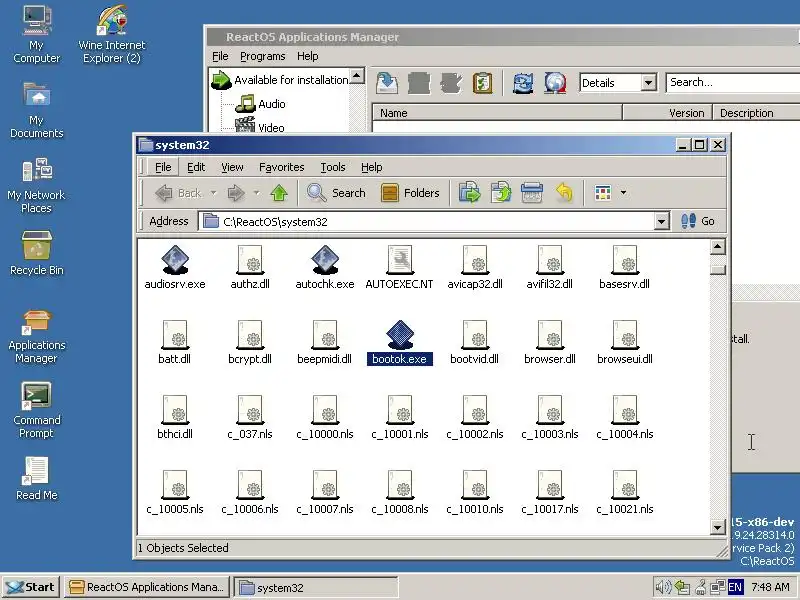Screen dimensions: 800x600
Task: Click system32 taskbar button
Action: [x=315, y=587]
